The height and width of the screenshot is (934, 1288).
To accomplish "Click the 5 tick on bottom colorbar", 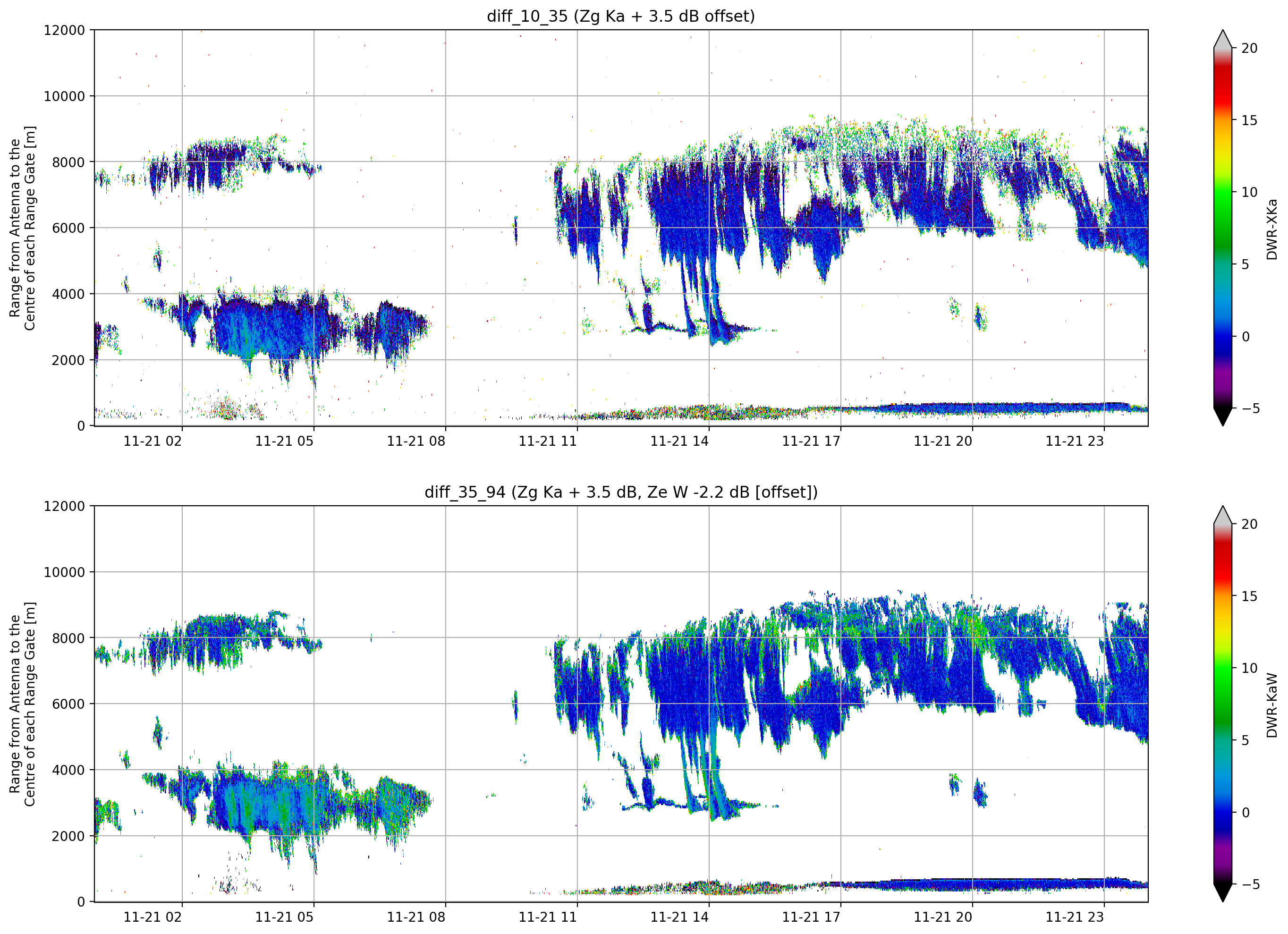I will point(1245,741).
